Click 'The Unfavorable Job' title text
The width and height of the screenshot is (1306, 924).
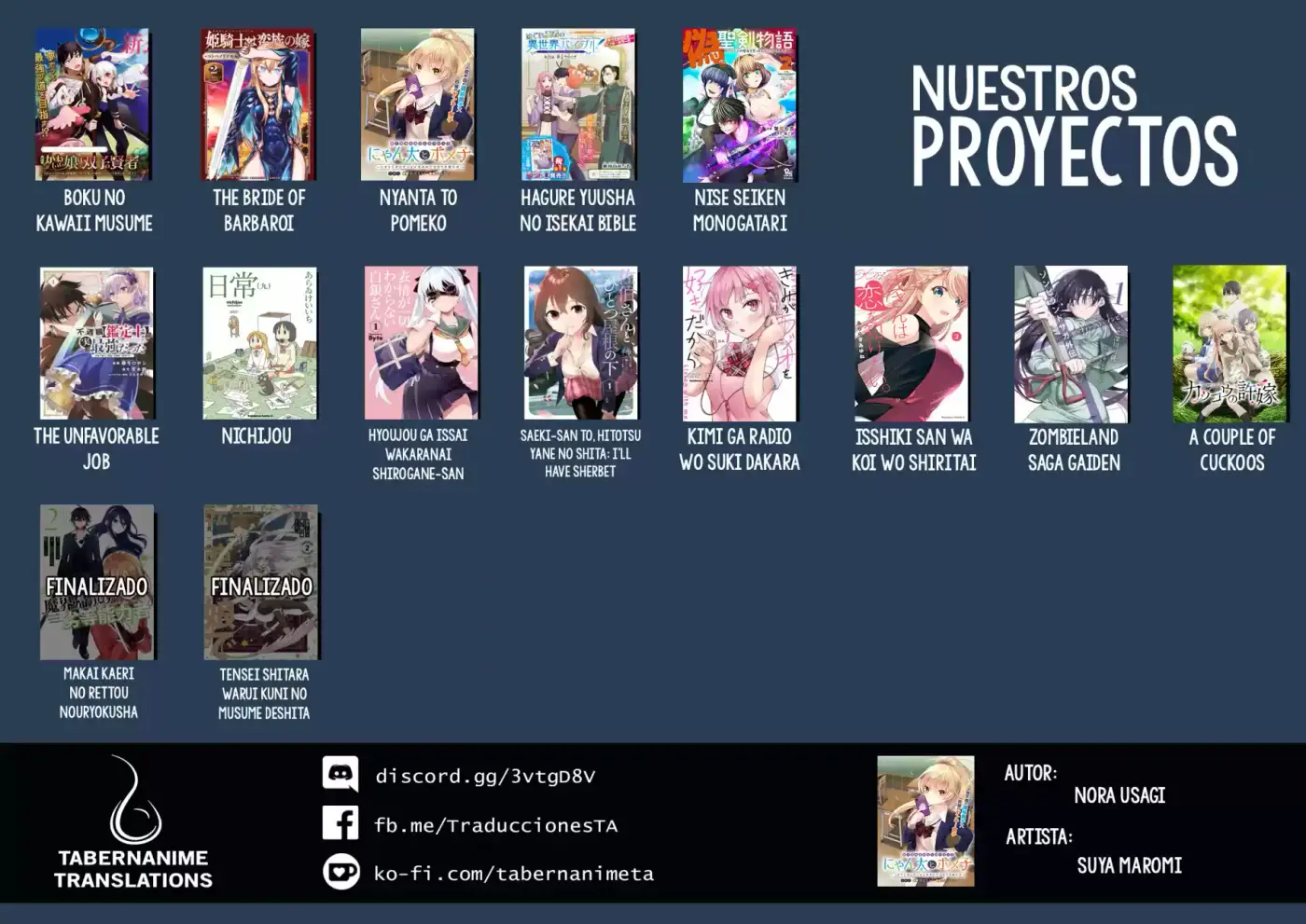96,448
